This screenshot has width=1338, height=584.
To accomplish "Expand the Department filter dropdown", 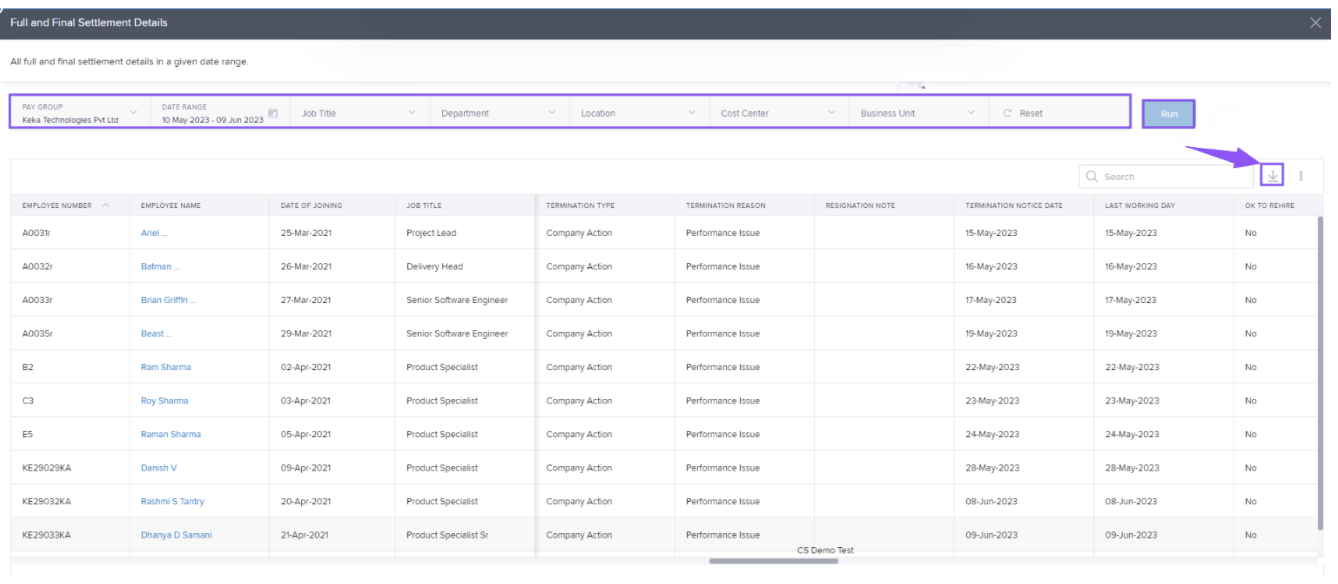I will [x=552, y=113].
